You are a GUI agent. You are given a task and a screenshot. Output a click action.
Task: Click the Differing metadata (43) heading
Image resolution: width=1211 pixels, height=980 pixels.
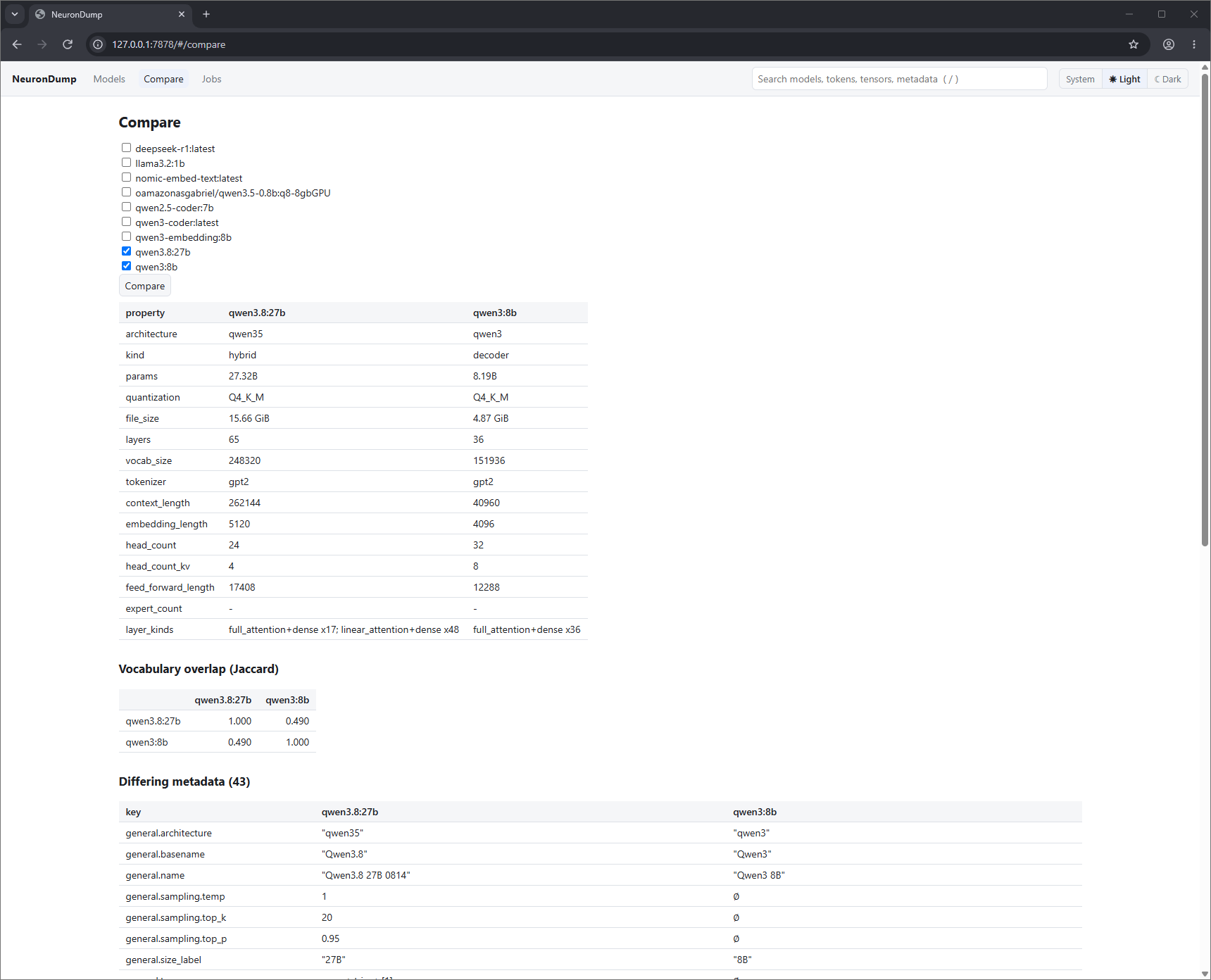[184, 781]
